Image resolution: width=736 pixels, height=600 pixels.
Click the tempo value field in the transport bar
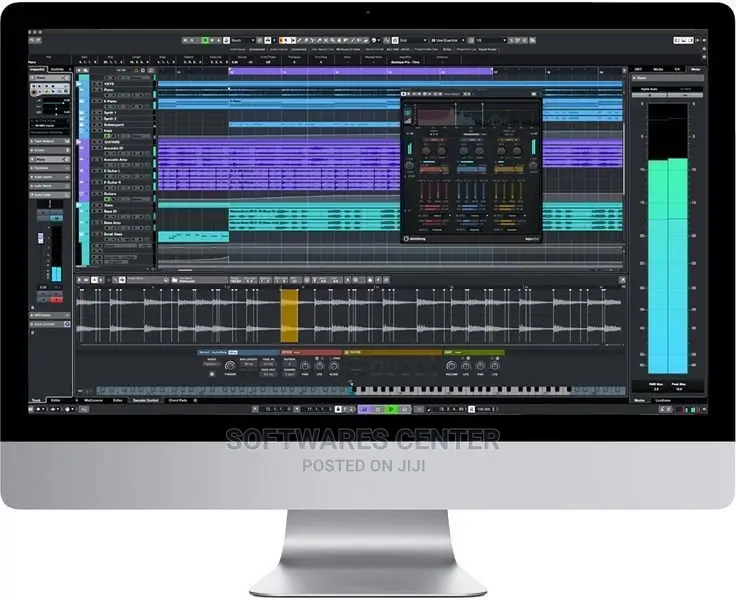484,409
